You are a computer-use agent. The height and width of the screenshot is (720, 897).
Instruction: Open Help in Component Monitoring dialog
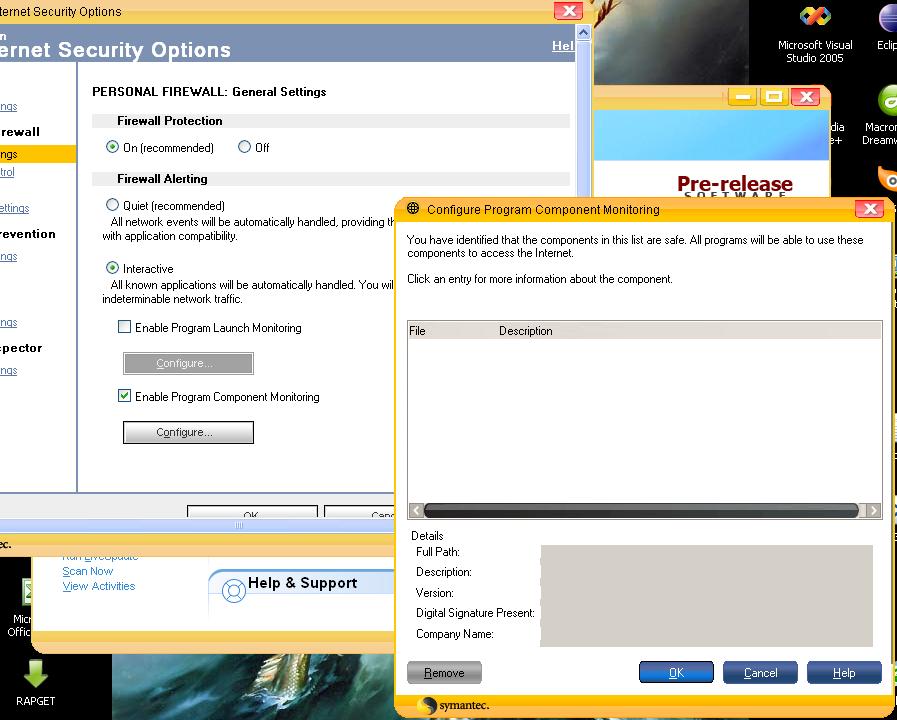844,673
